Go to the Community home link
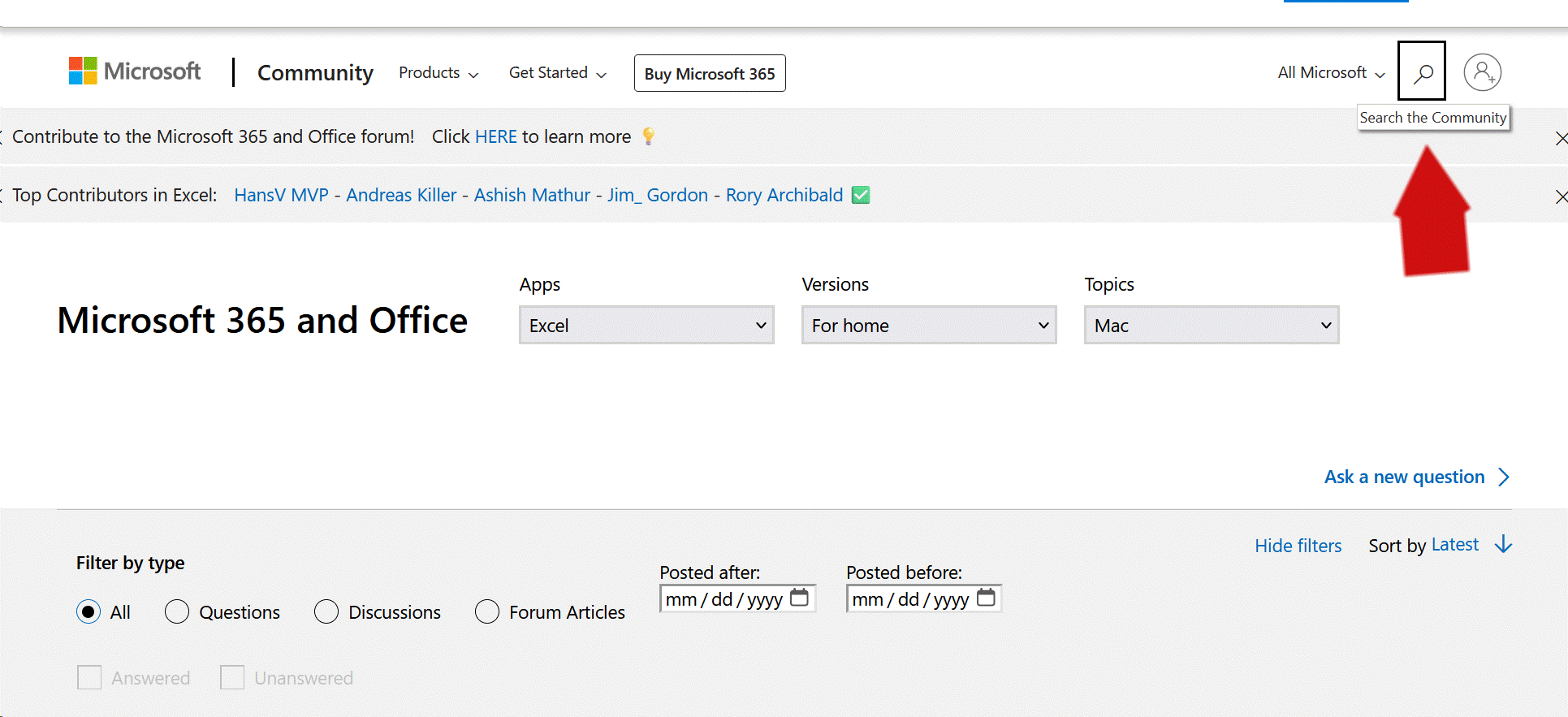This screenshot has width=1568, height=717. pos(315,73)
